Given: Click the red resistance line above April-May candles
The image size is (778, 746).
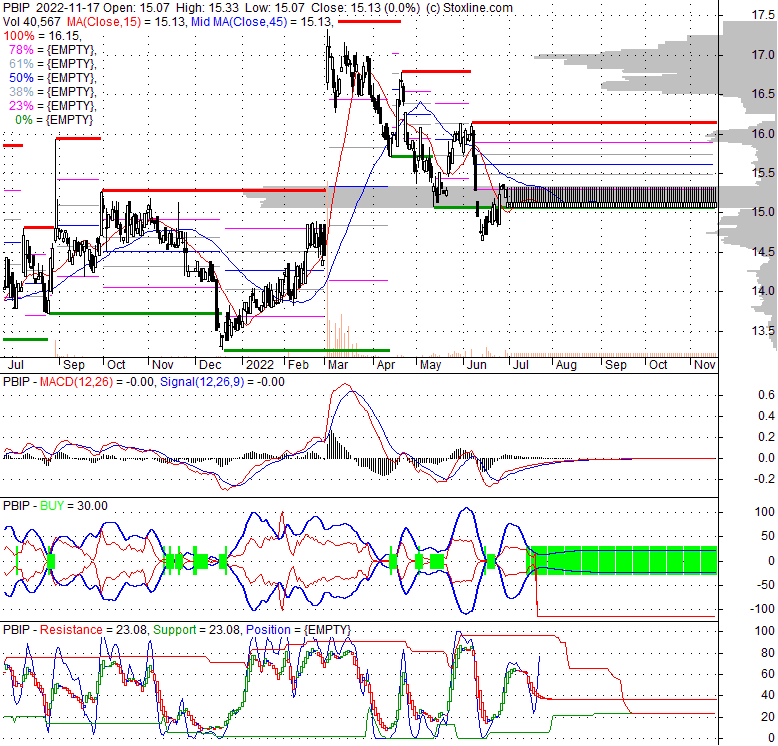Looking at the screenshot, I should (436, 71).
